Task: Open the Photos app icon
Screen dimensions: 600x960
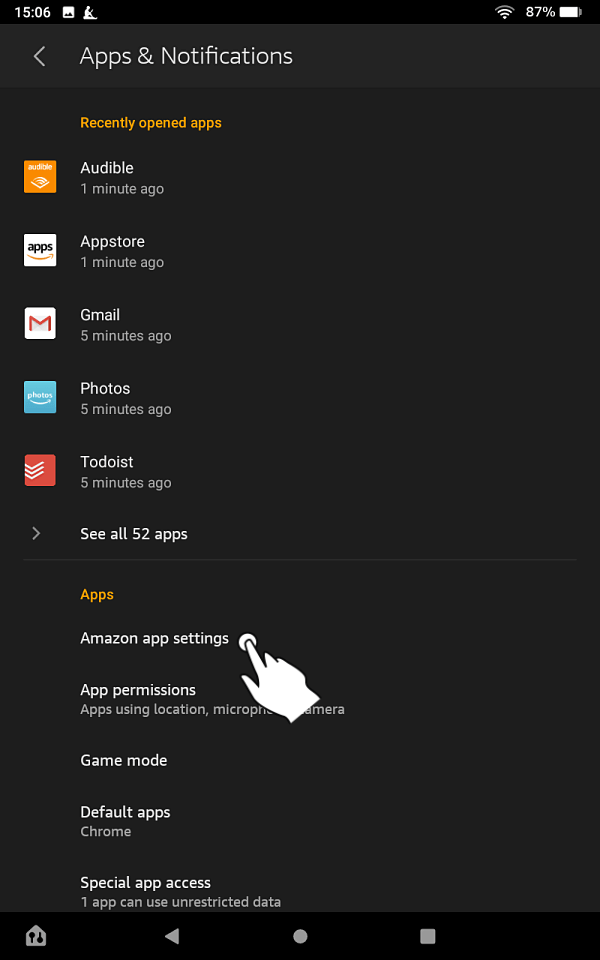Action: pyautogui.click(x=40, y=397)
